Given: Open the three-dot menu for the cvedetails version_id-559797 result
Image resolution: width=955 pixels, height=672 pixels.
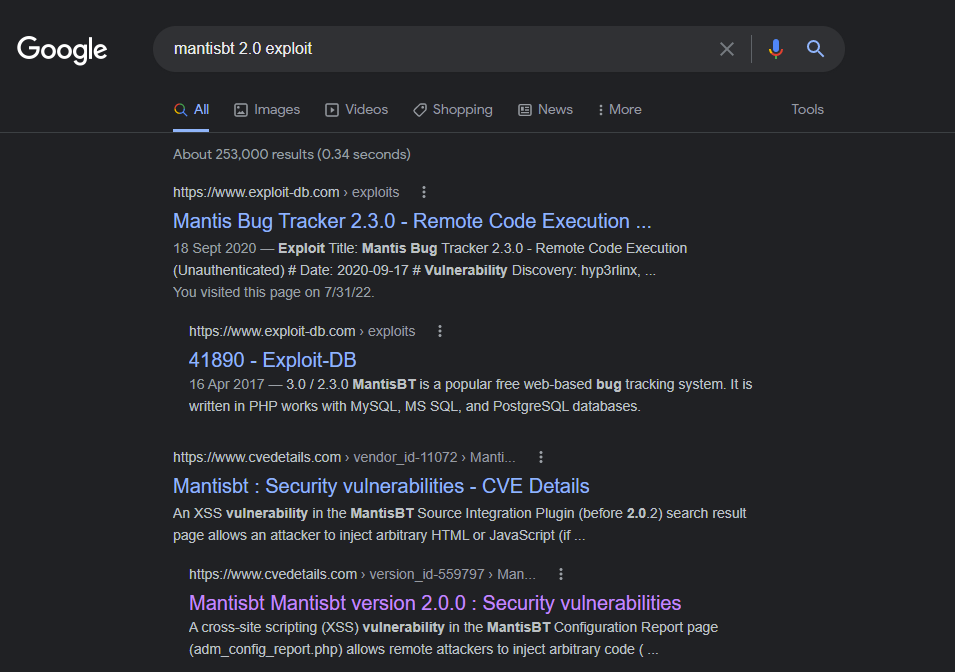Looking at the screenshot, I should click(x=561, y=575).
